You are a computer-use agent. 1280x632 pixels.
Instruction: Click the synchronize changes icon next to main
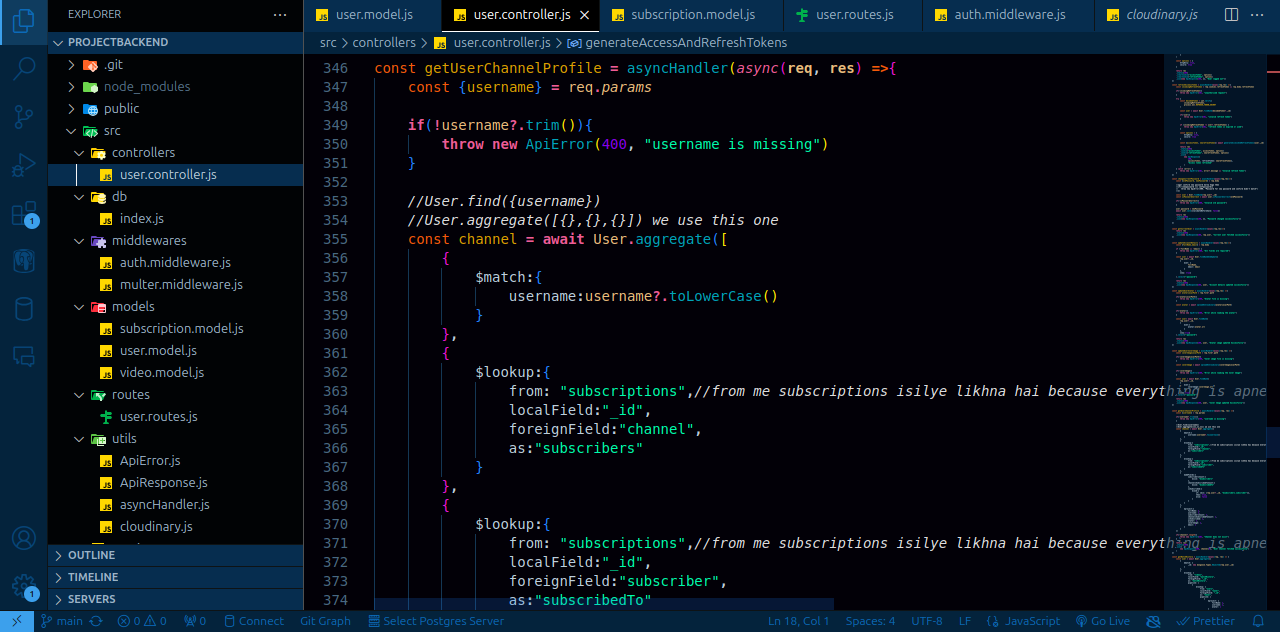96,621
